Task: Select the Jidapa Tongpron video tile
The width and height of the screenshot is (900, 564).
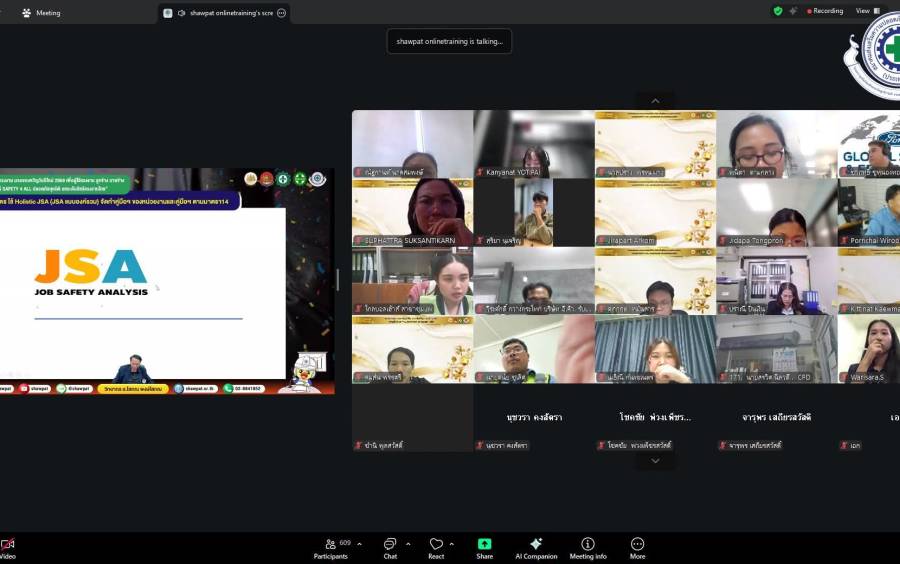Action: pos(777,213)
